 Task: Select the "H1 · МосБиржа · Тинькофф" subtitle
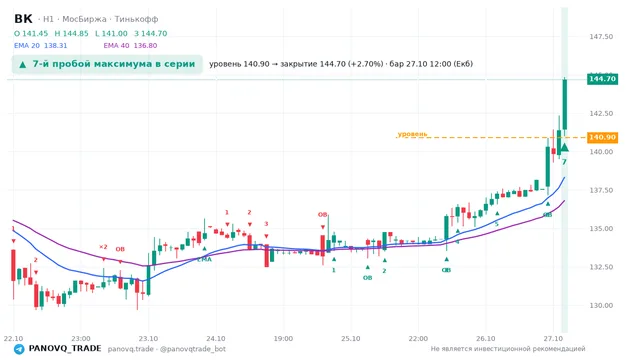[x=100, y=19]
